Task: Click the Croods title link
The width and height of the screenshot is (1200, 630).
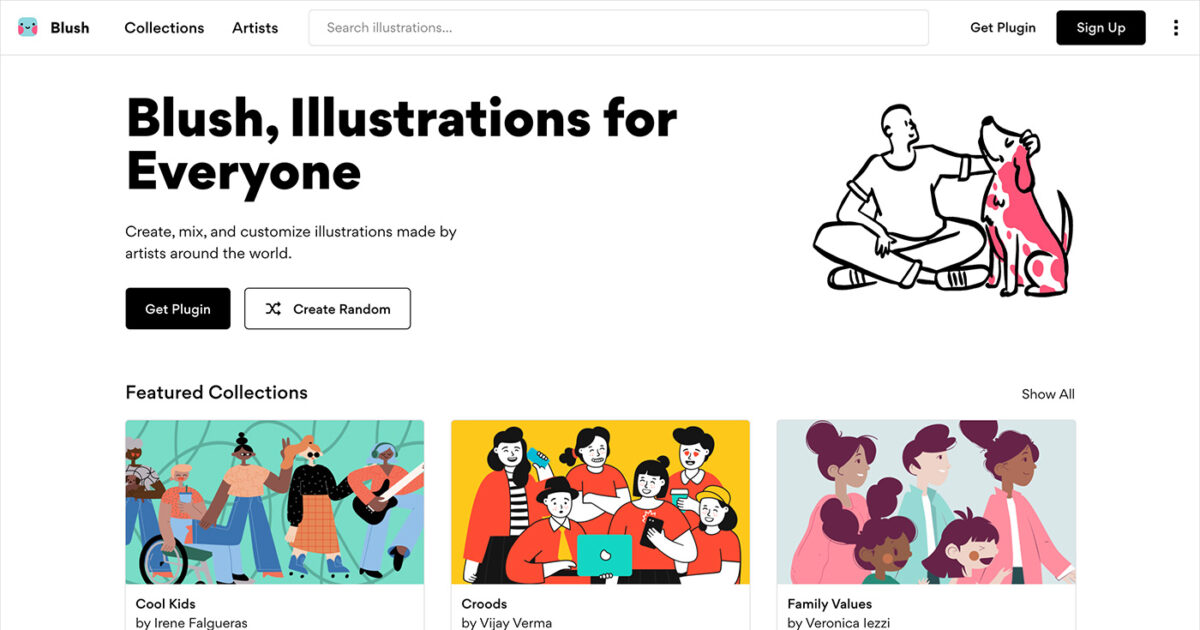Action: coord(484,603)
